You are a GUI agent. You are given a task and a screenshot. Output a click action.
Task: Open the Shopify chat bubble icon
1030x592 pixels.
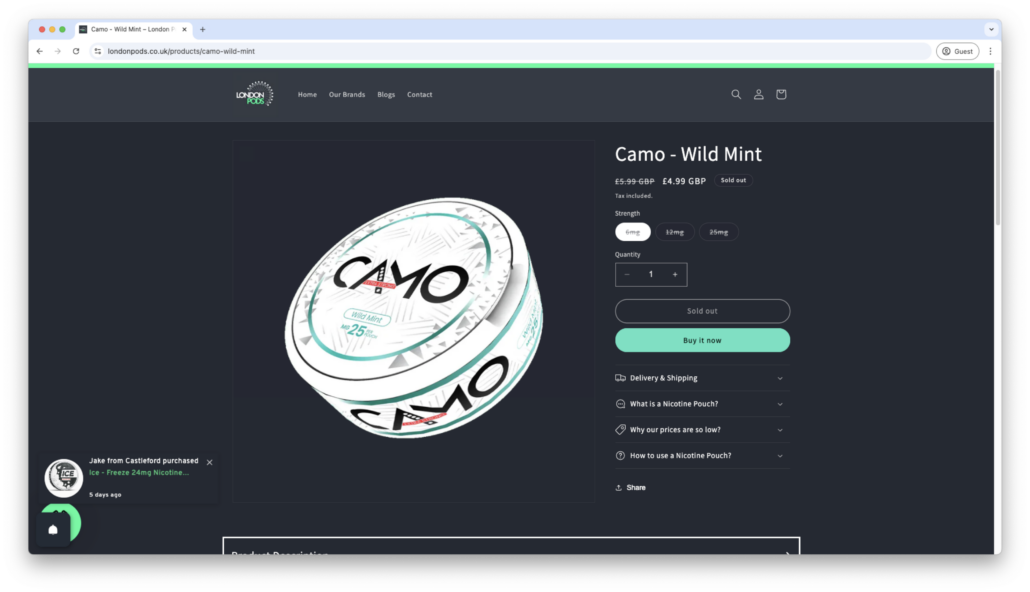tap(54, 529)
